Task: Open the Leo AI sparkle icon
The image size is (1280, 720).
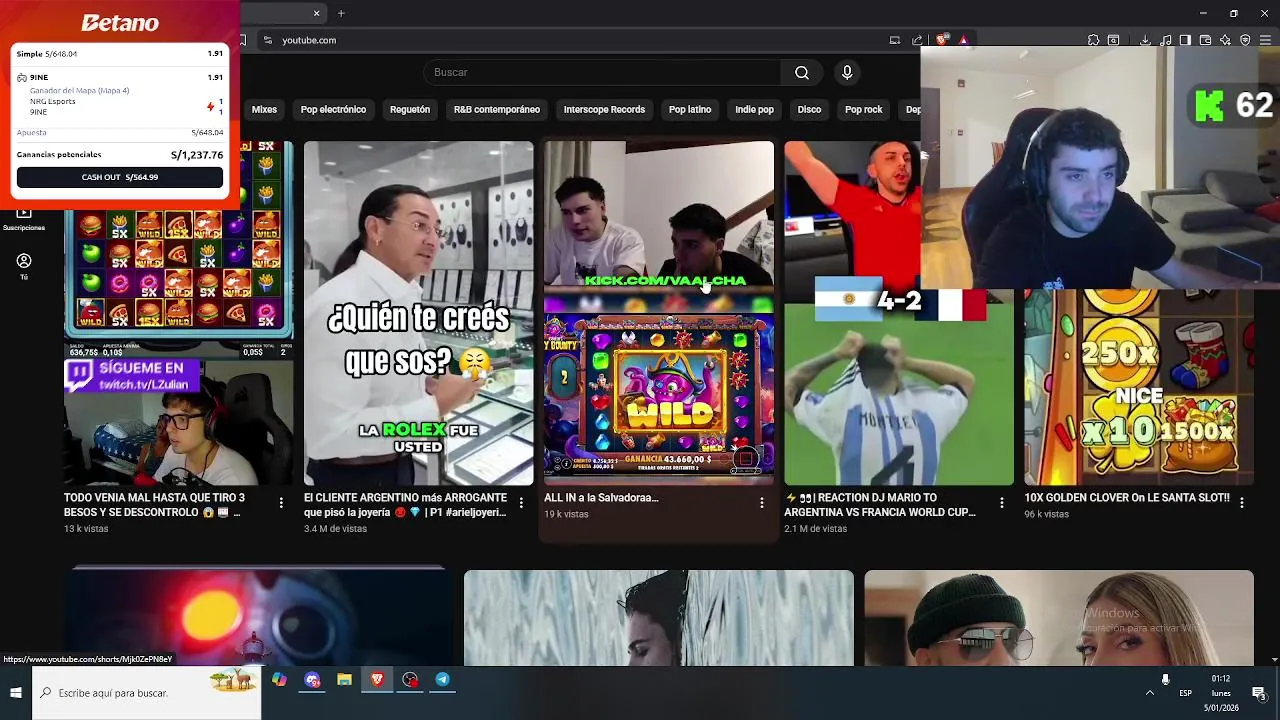Action: (1226, 40)
